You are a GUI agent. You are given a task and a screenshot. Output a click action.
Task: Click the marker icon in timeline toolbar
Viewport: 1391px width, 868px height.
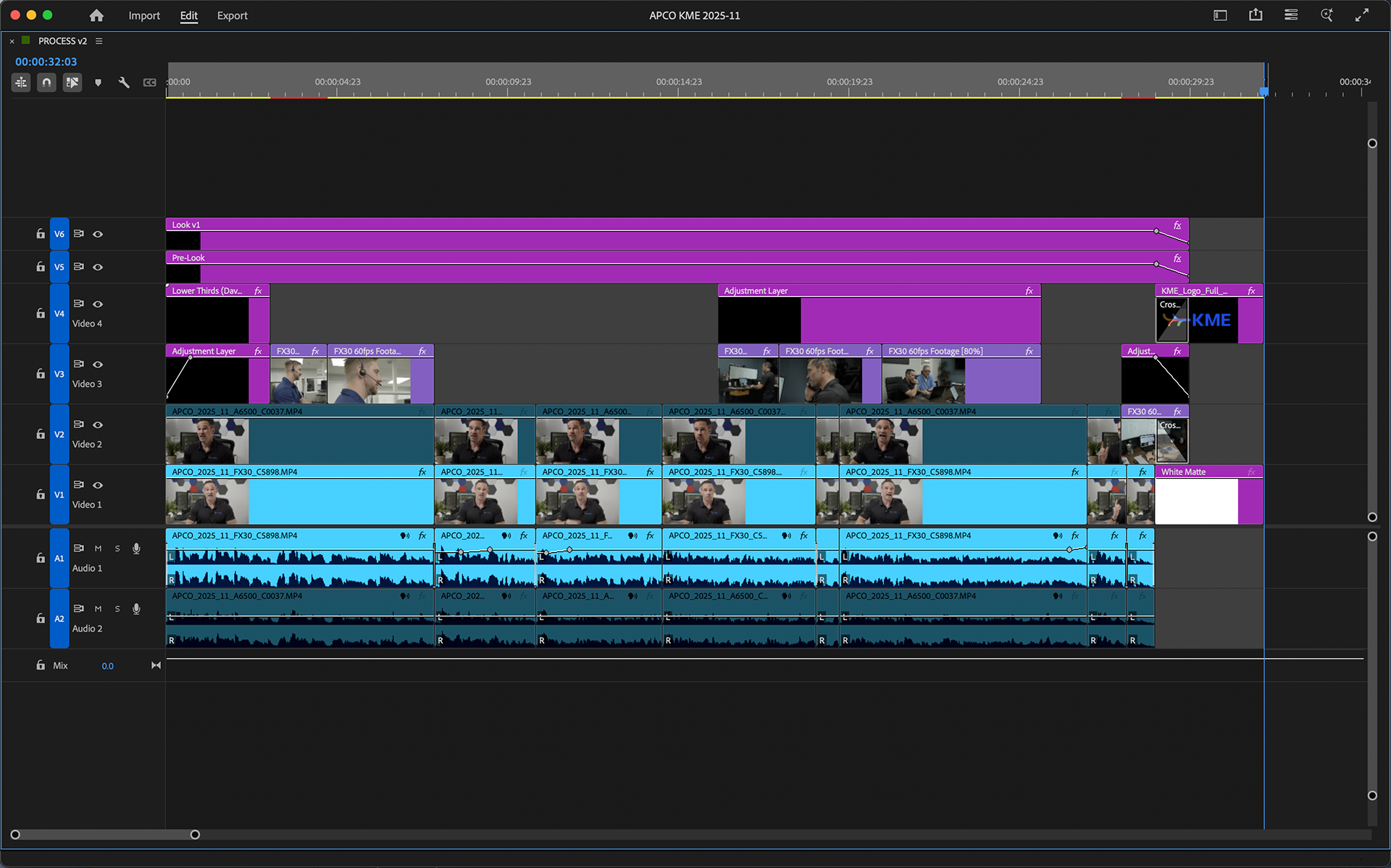[99, 82]
